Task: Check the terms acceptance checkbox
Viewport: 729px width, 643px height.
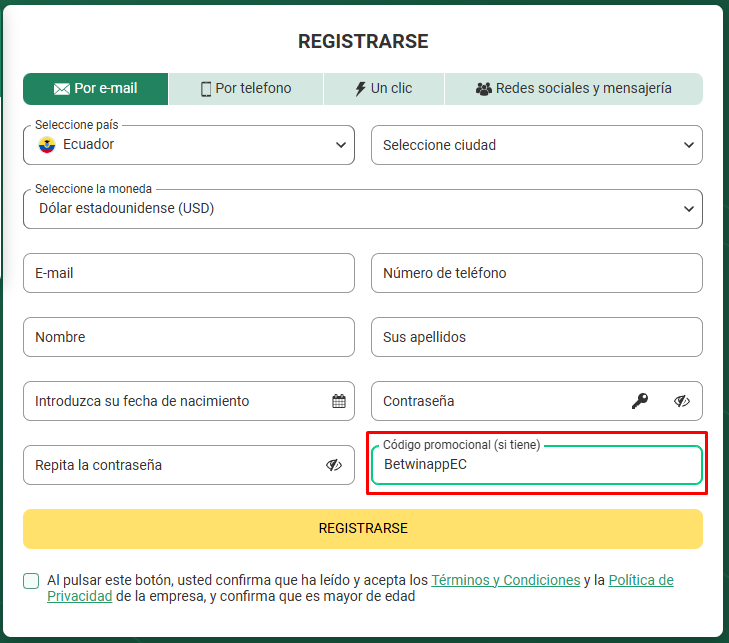Action: [31, 581]
